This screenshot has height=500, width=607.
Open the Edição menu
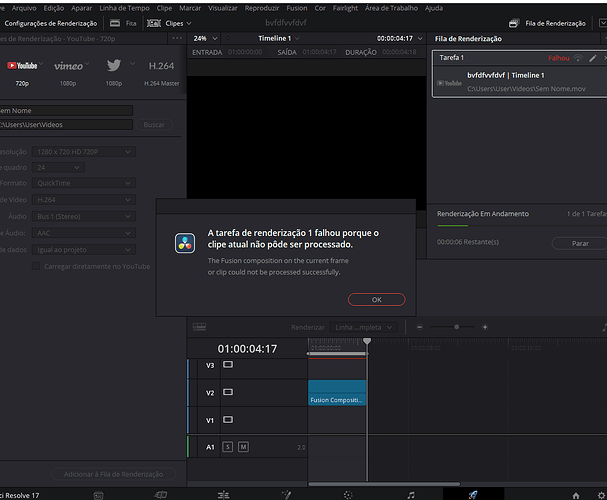pos(53,8)
